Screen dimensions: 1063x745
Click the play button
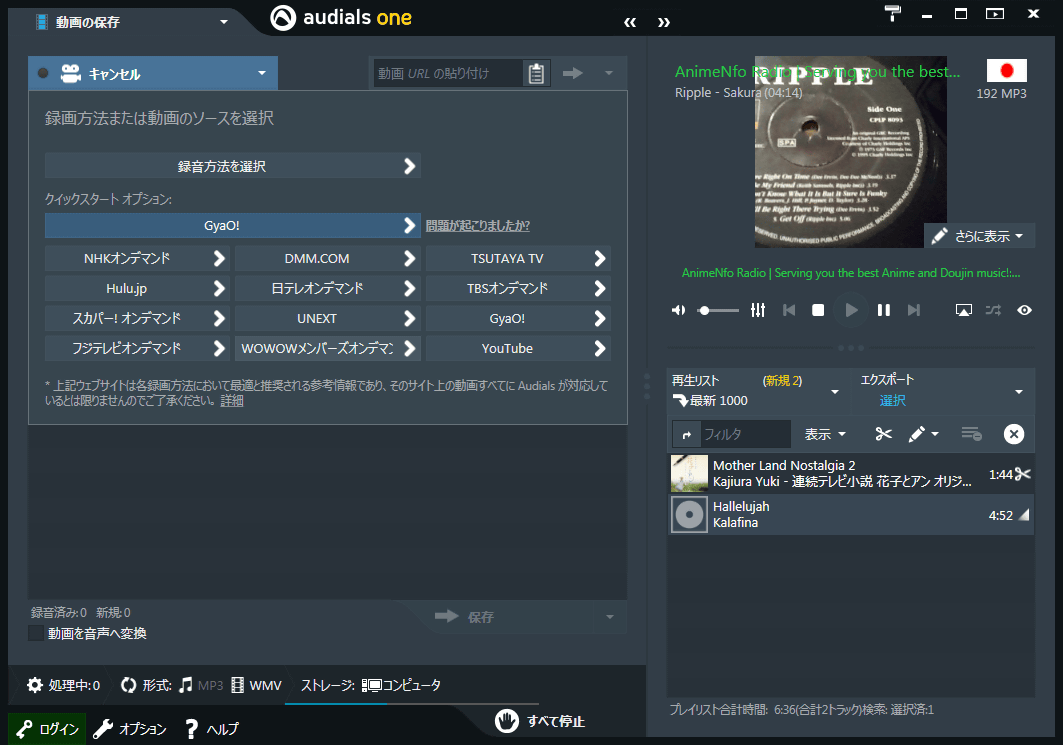[851, 310]
